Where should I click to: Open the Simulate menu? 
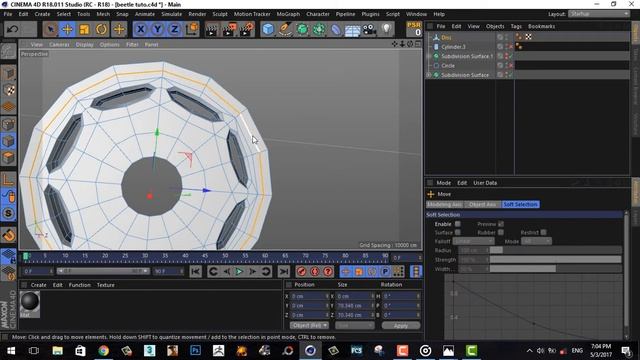(x=171, y=14)
